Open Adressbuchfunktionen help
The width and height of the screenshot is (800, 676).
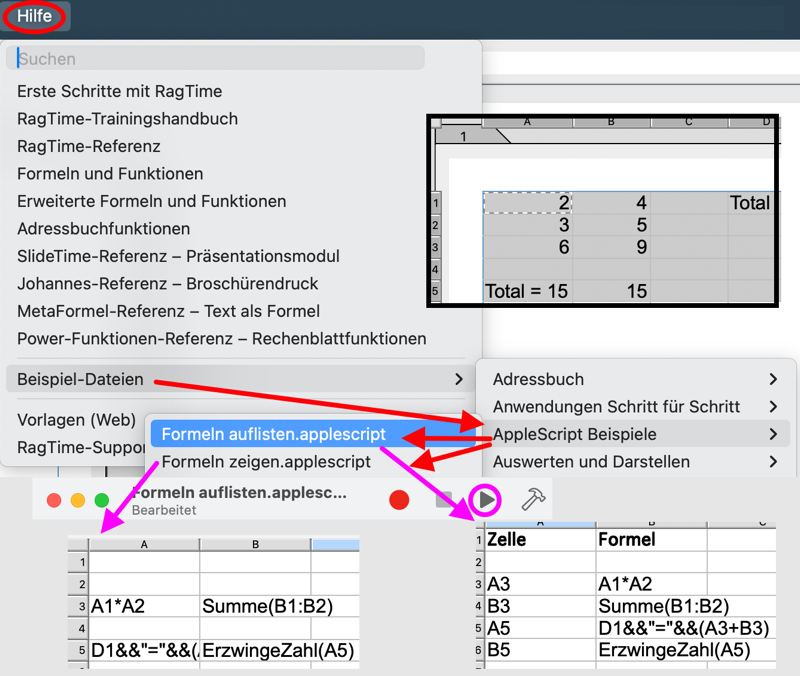click(104, 229)
